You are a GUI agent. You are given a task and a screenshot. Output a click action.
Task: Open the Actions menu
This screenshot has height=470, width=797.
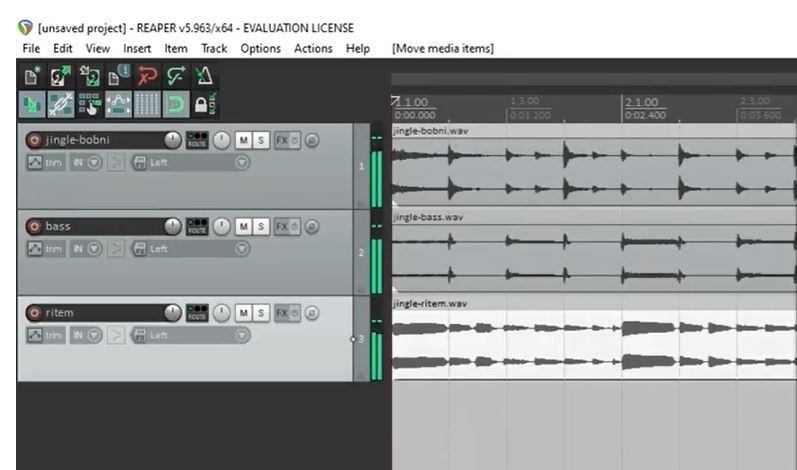point(313,49)
